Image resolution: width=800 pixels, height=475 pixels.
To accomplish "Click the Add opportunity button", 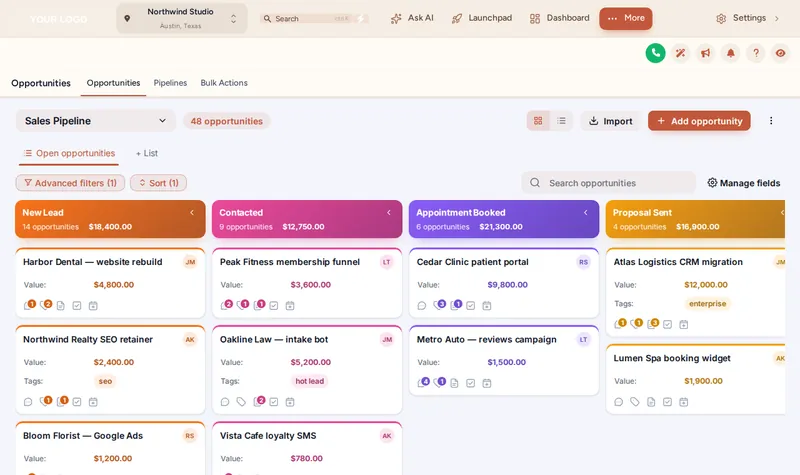I will [699, 121].
